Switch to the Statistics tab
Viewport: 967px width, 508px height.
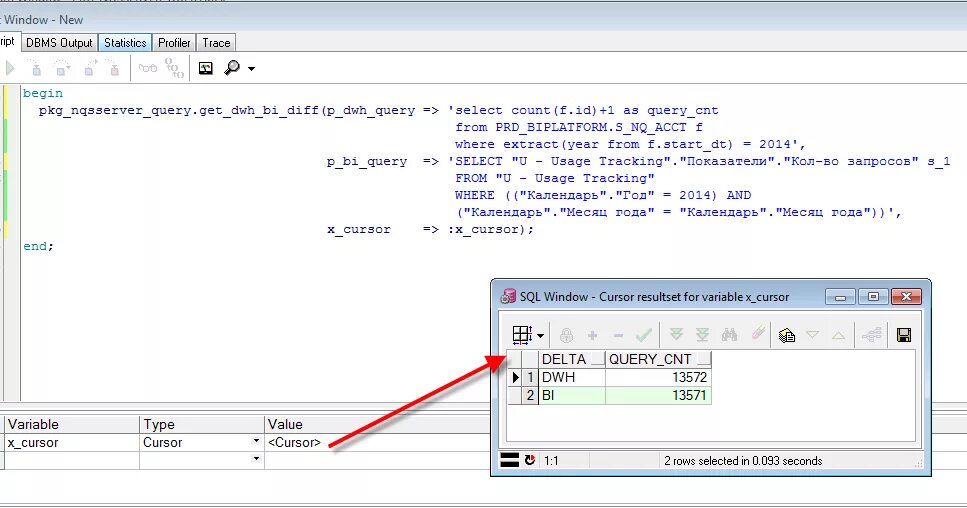tap(125, 43)
